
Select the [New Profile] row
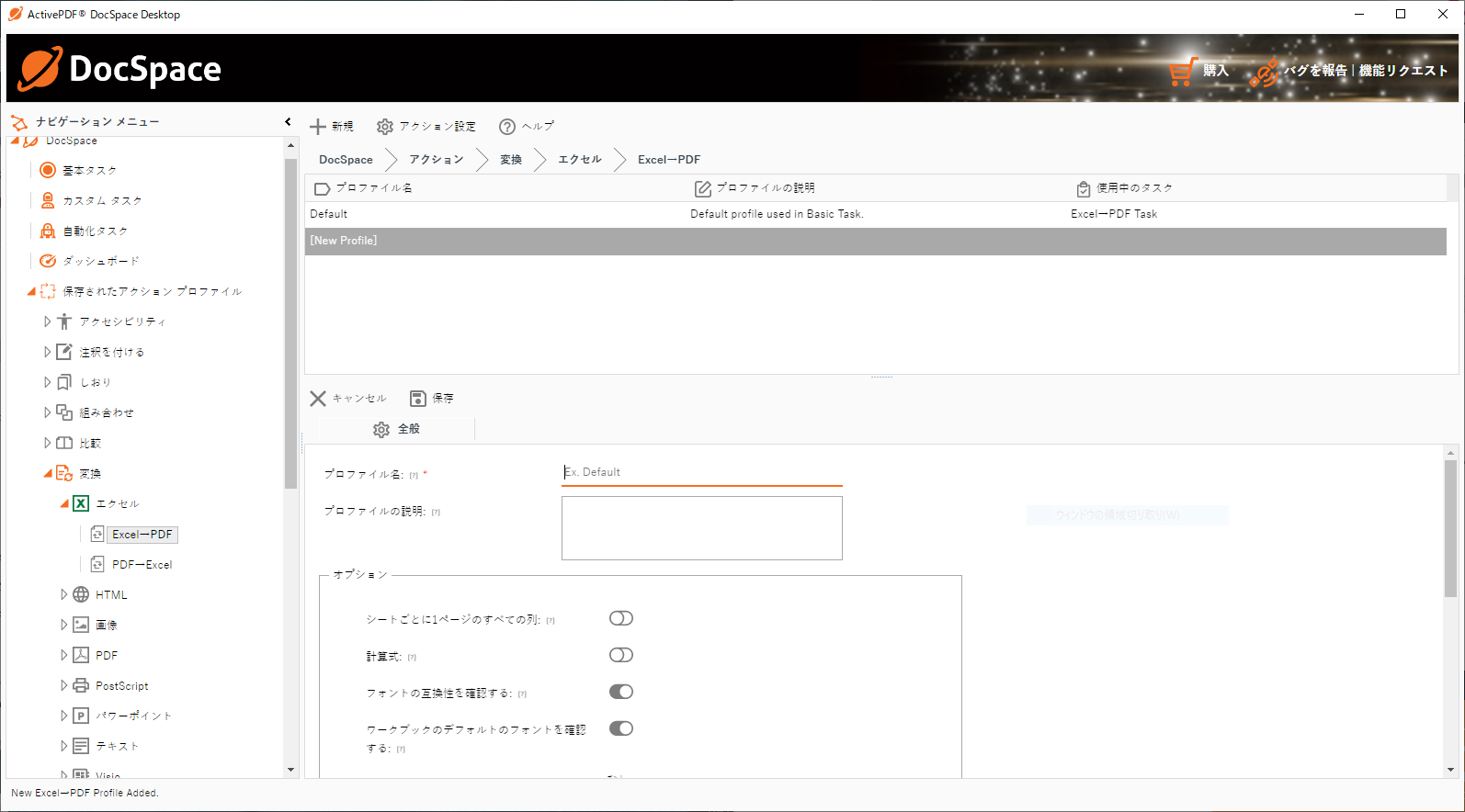pyautogui.click(x=876, y=241)
